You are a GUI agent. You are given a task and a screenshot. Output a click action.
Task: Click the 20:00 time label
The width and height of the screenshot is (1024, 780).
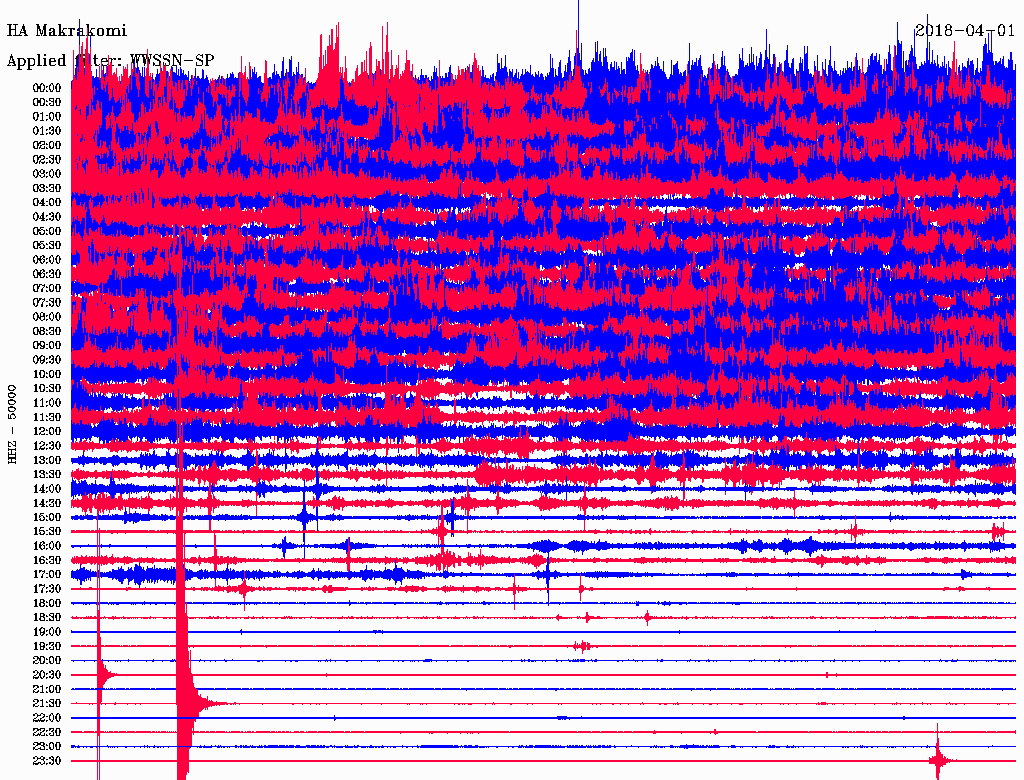pyautogui.click(x=47, y=661)
